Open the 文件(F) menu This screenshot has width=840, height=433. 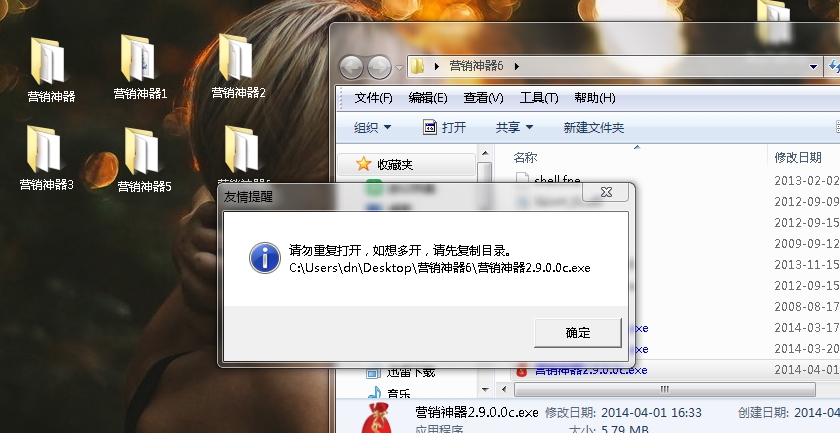(x=373, y=98)
